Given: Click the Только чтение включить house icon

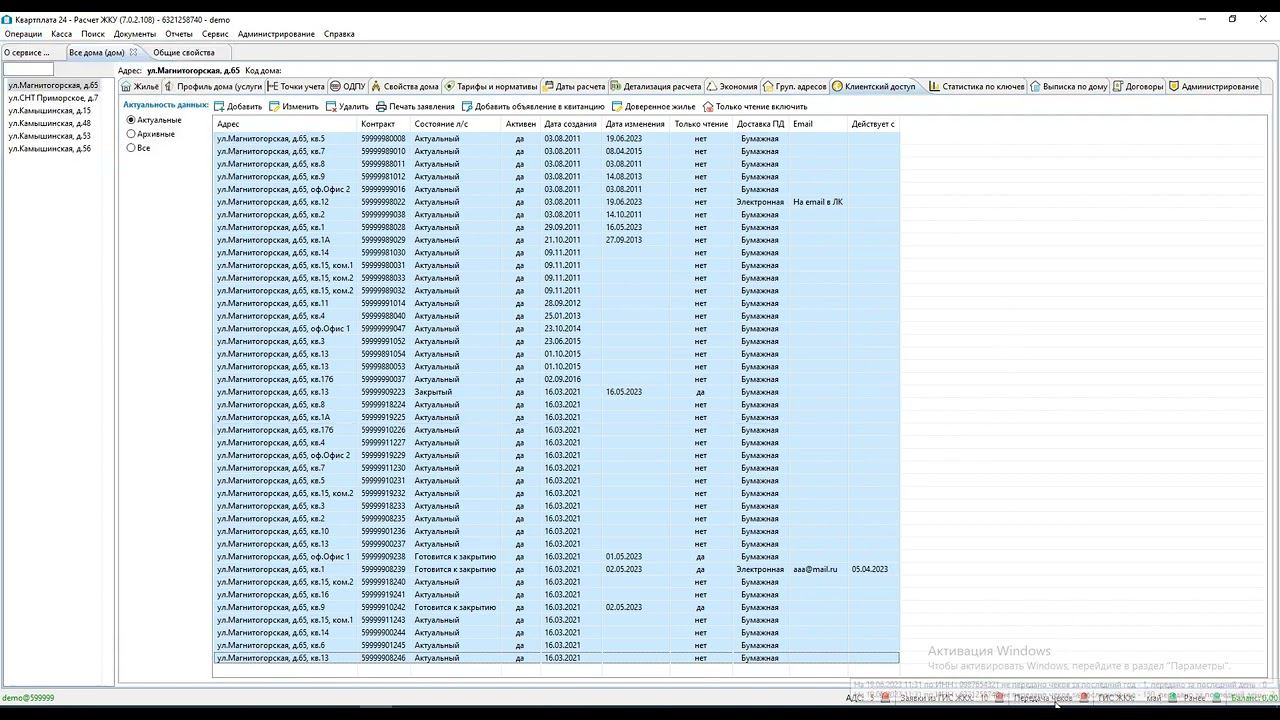Looking at the screenshot, I should [x=708, y=106].
